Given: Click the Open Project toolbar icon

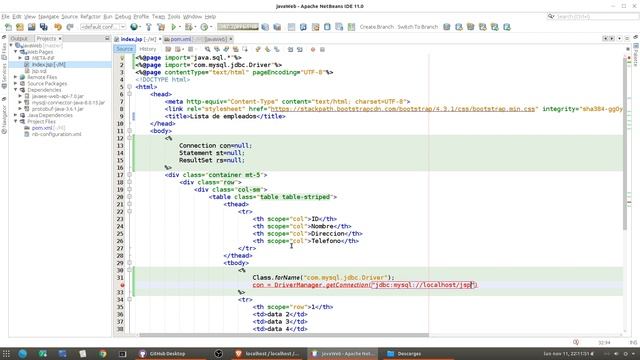Looking at the screenshot, I should 31,27.
